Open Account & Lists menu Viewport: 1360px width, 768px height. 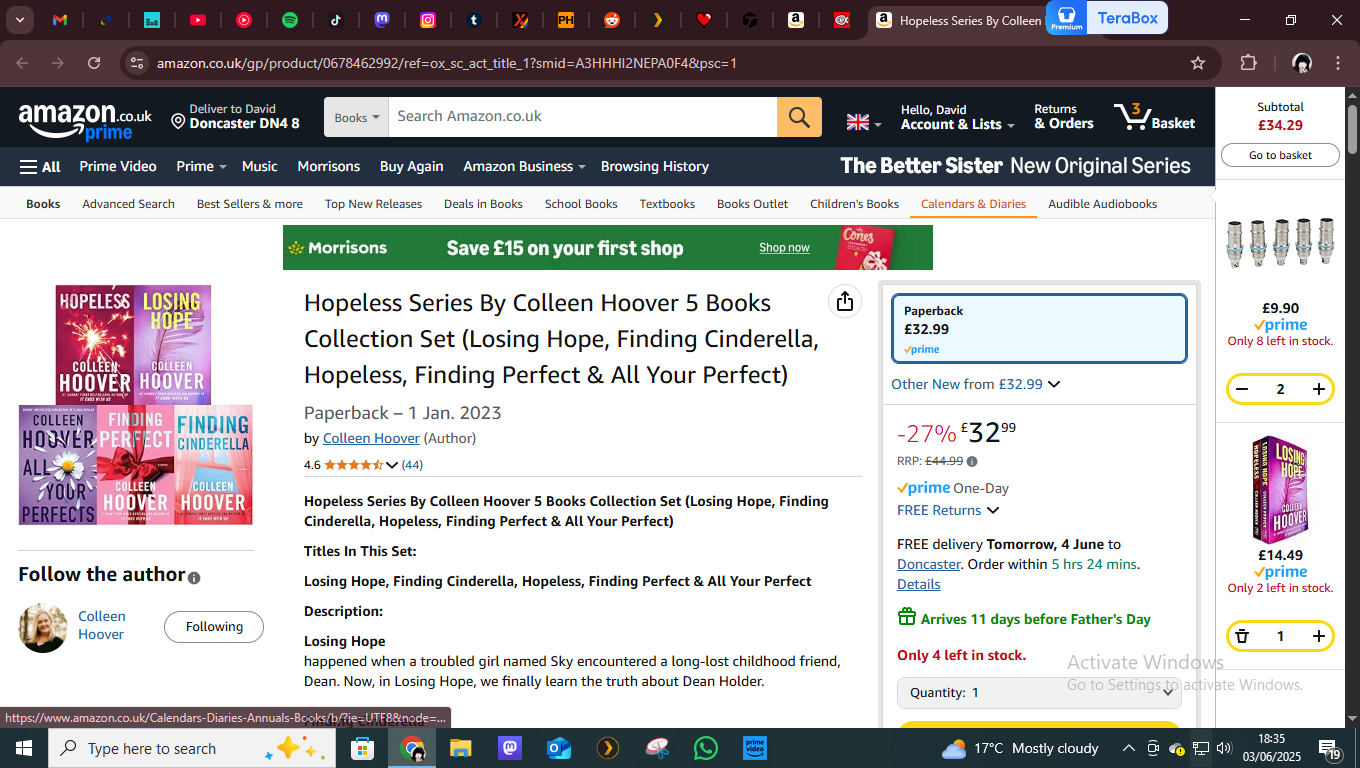957,117
